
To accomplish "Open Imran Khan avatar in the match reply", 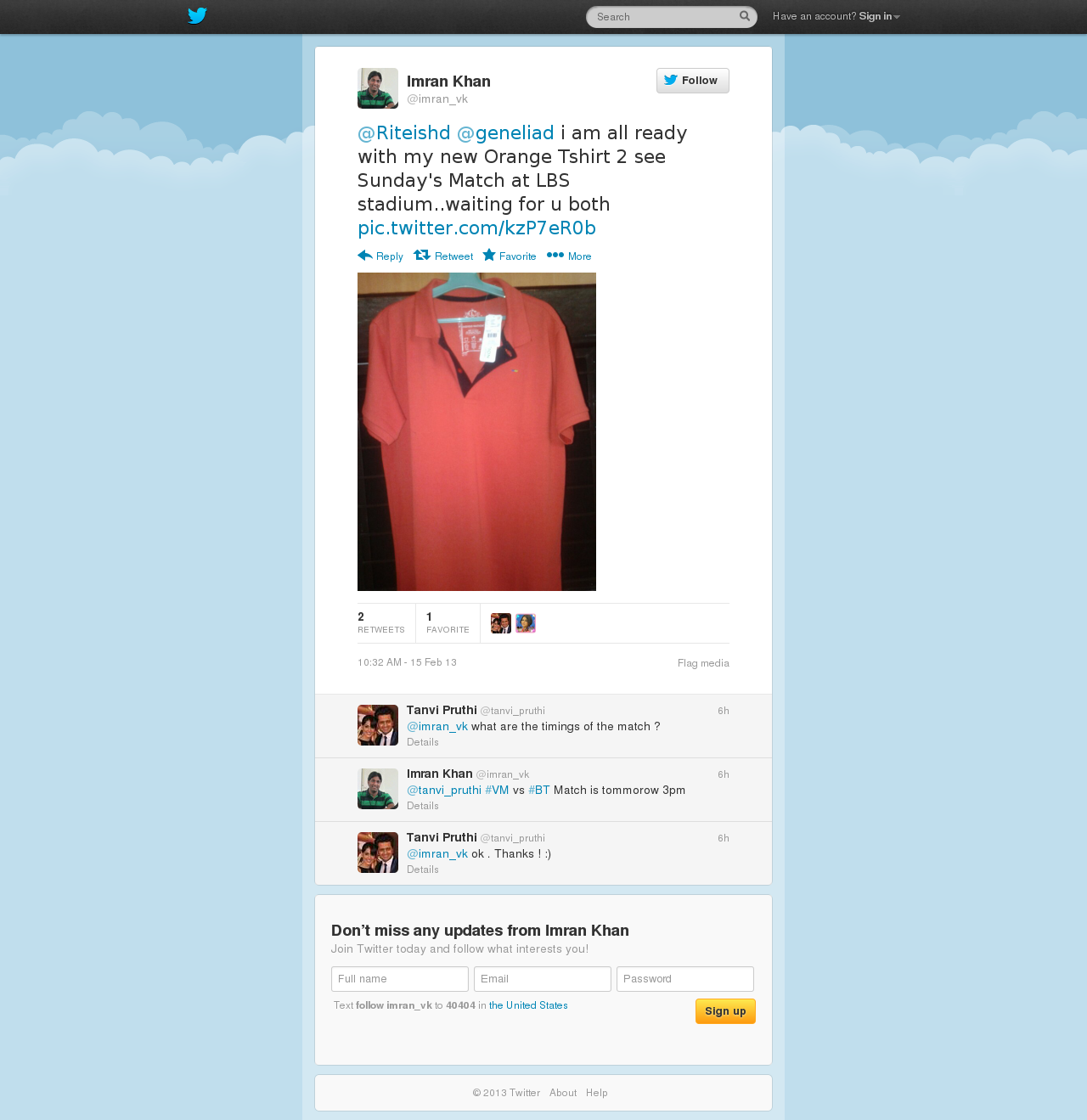I will [378, 789].
